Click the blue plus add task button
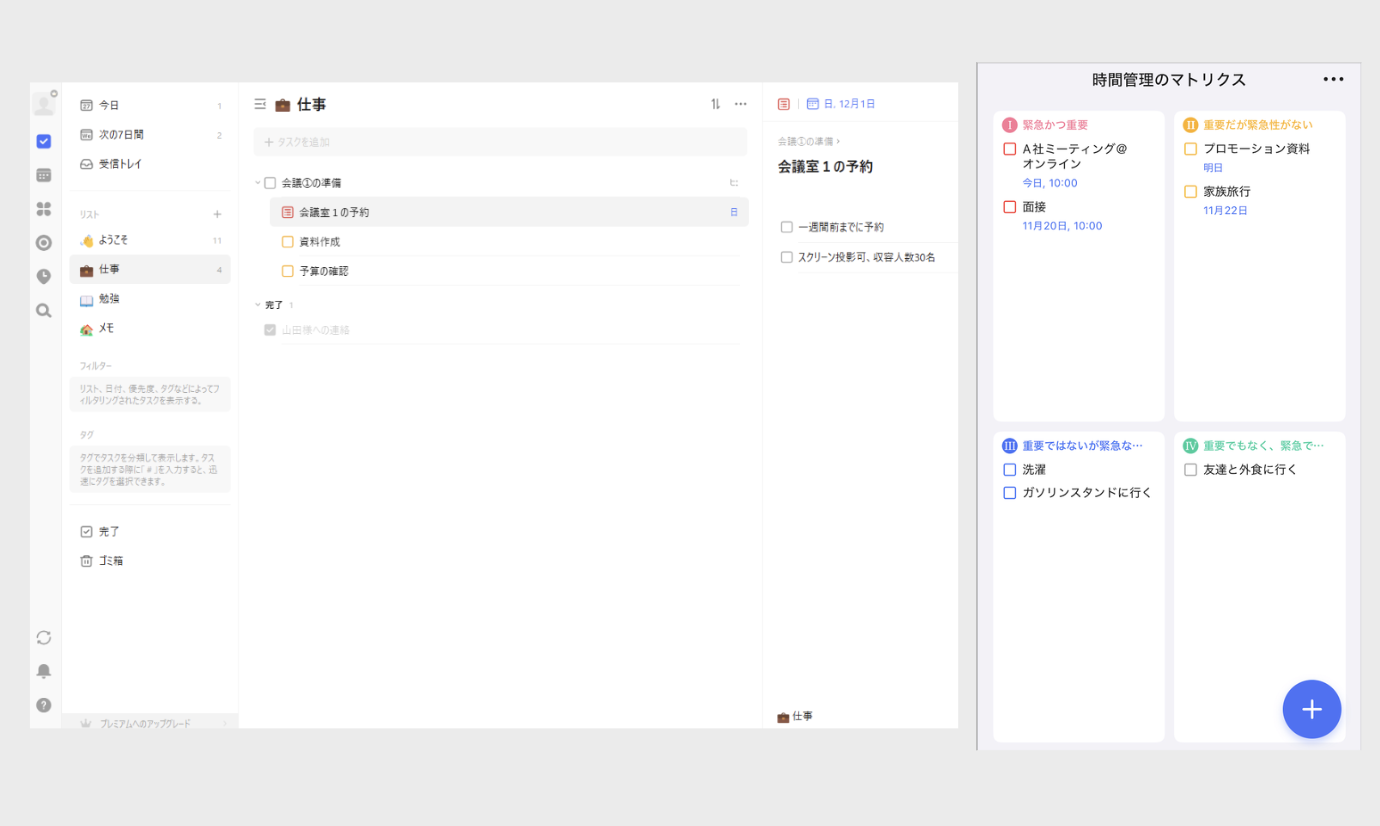1380x826 pixels. pyautogui.click(x=1311, y=709)
